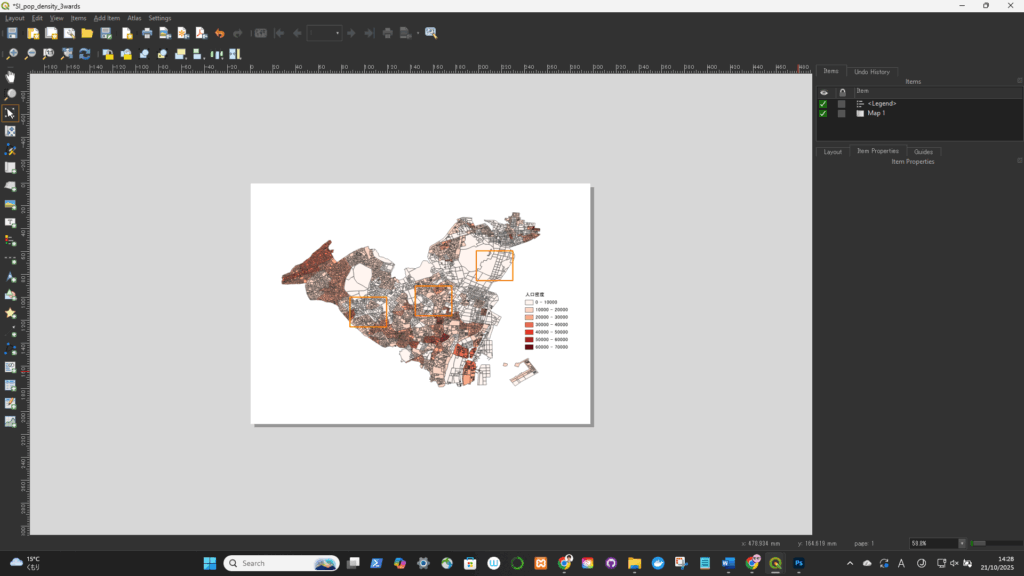Click the Zoom In magnifier icon
This screenshot has height=576, width=1024.
coord(12,54)
